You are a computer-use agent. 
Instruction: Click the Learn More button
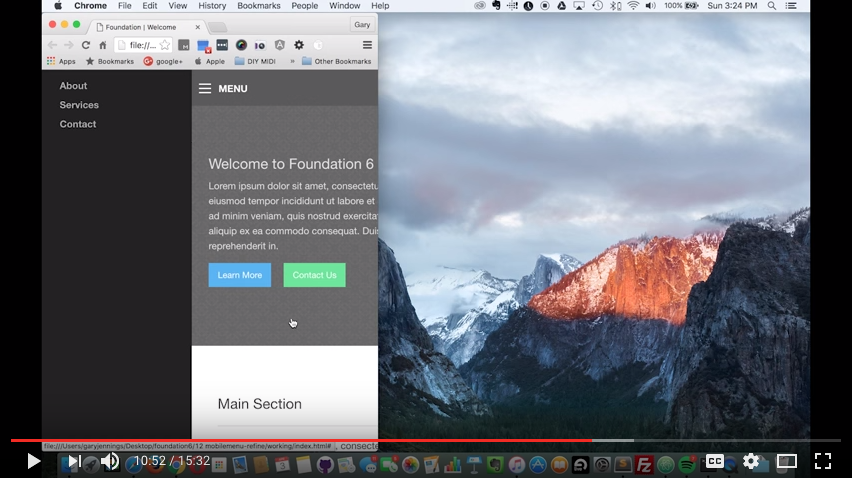click(x=240, y=275)
